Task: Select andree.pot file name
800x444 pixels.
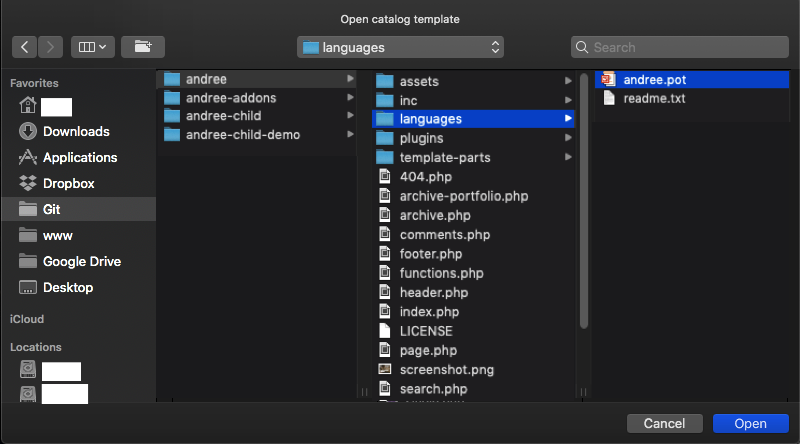Action: tap(655, 80)
